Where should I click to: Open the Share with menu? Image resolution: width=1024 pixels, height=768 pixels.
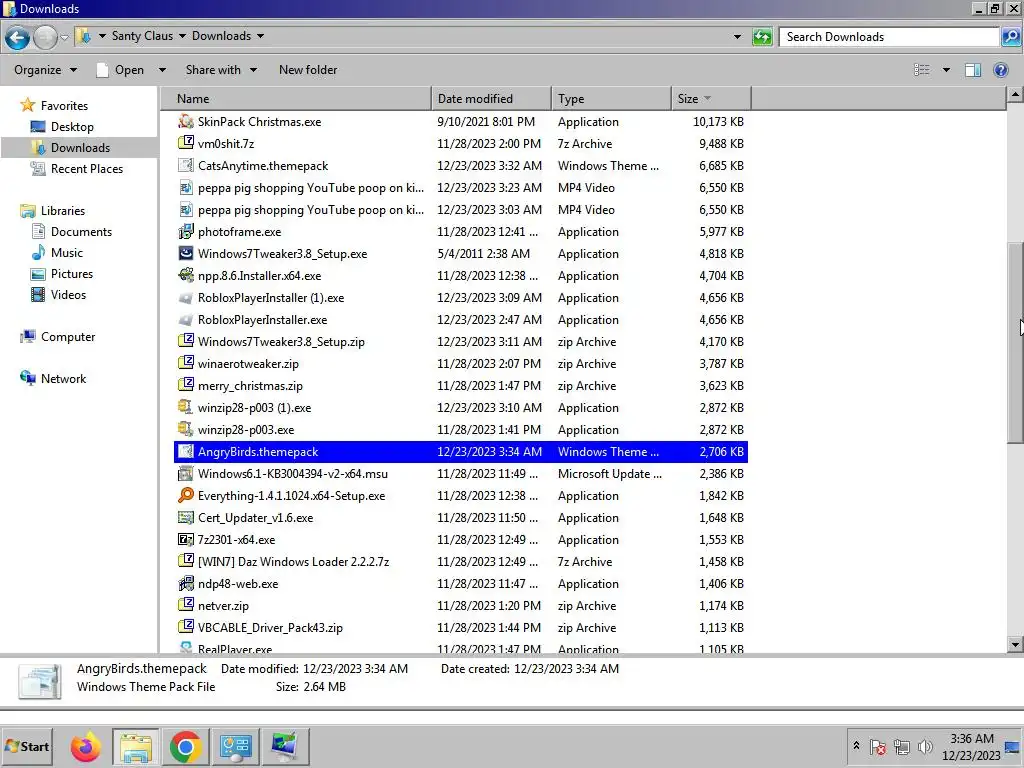pos(221,70)
